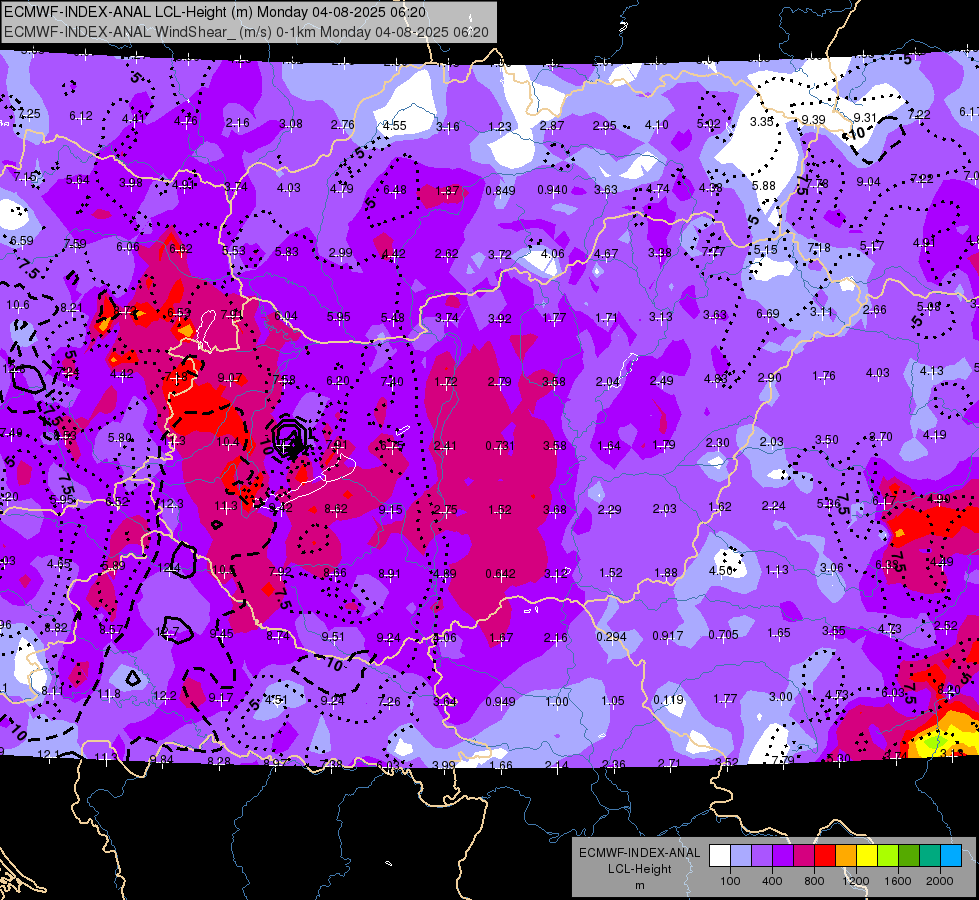This screenshot has width=979, height=900.
Task: Click the white legend color swatch
Action: click(720, 856)
